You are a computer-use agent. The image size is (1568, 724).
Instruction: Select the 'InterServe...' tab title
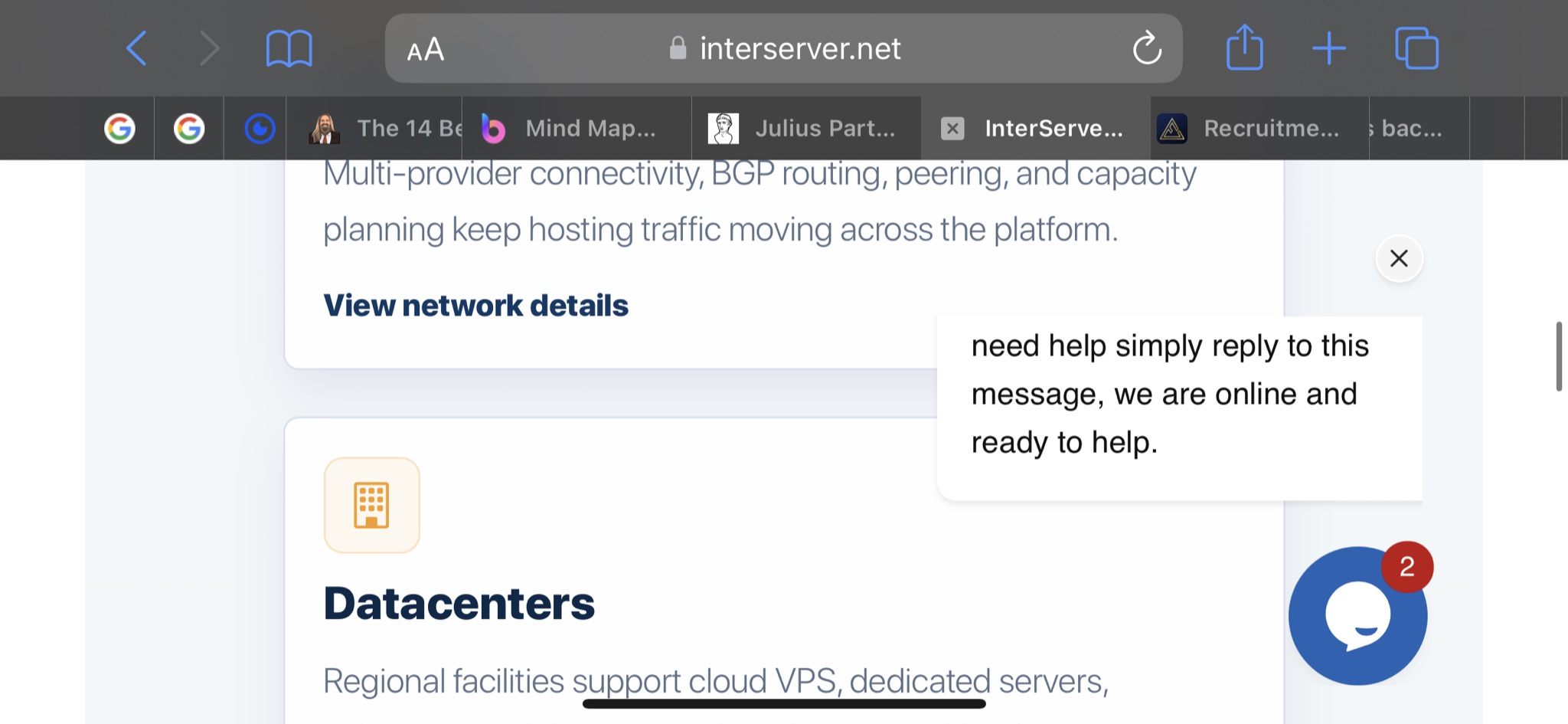point(1053,128)
